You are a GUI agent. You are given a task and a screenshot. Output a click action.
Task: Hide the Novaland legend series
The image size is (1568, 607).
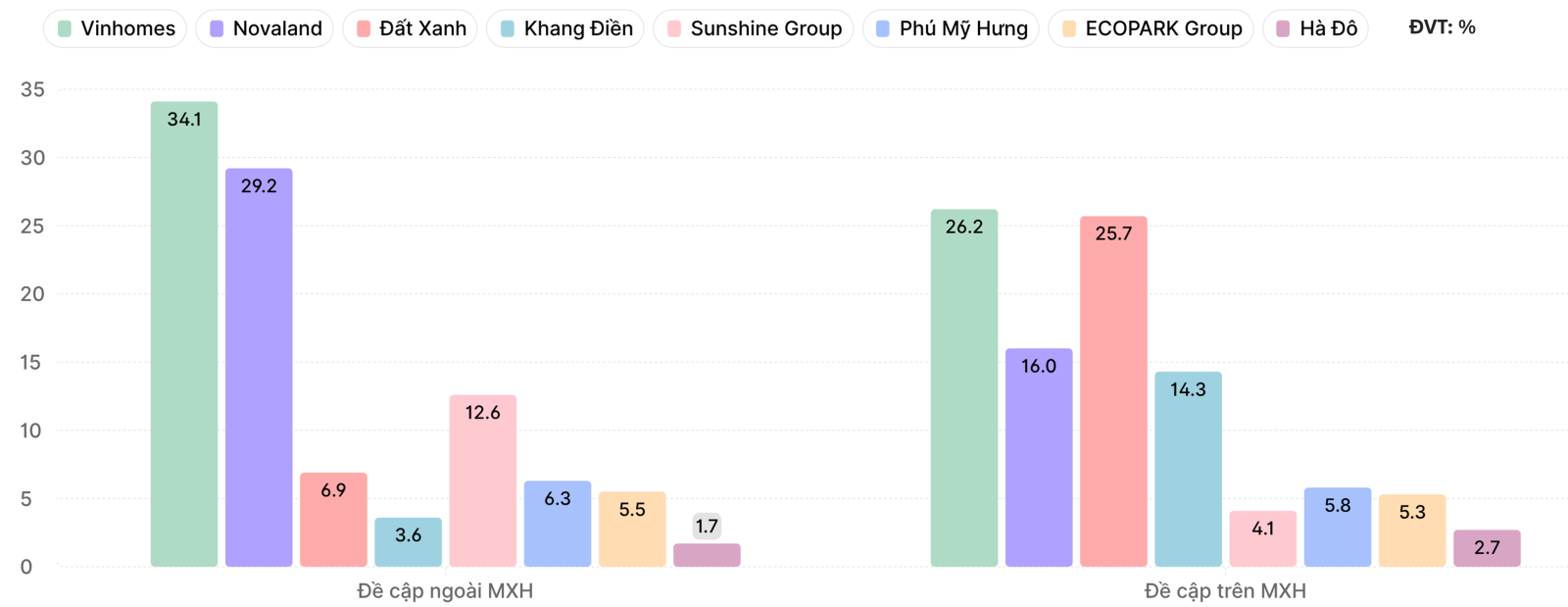pos(266,28)
